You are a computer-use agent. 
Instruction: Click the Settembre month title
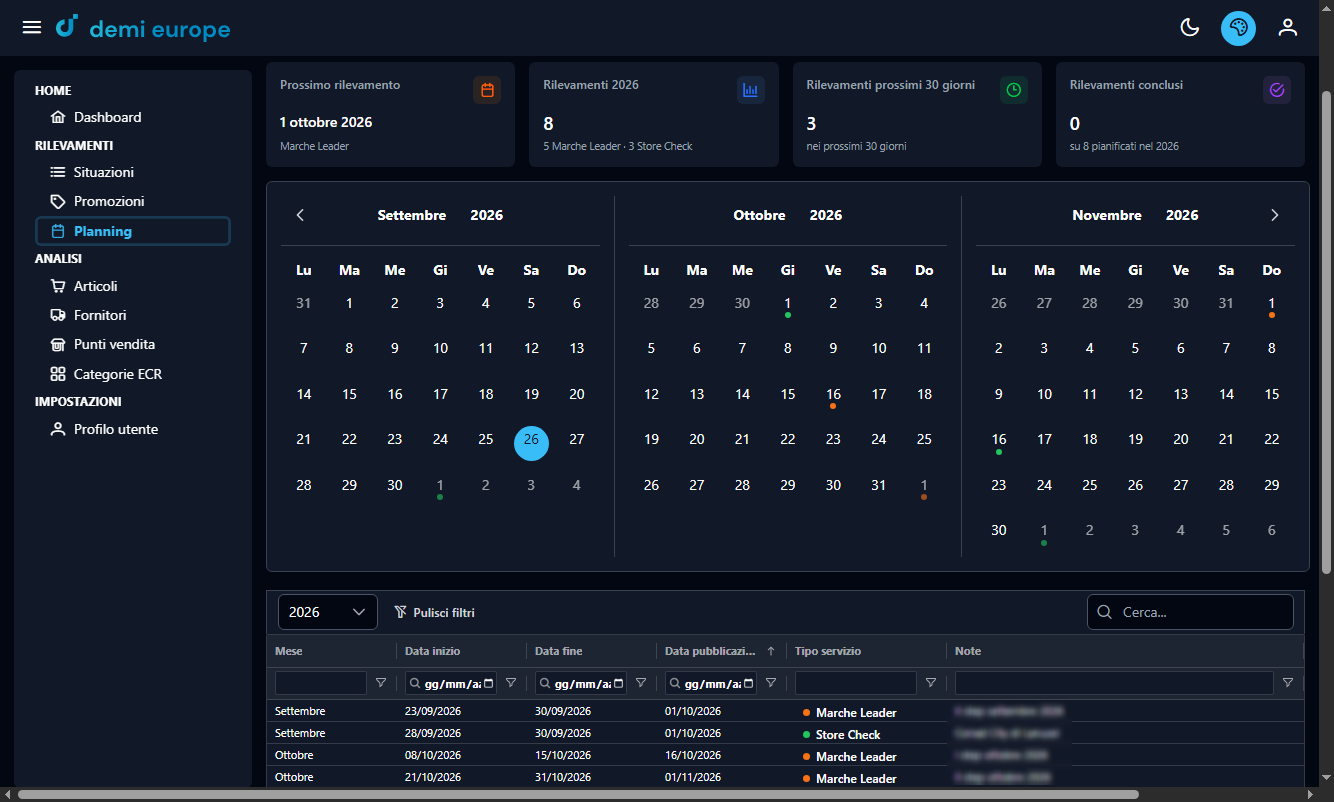click(x=412, y=215)
